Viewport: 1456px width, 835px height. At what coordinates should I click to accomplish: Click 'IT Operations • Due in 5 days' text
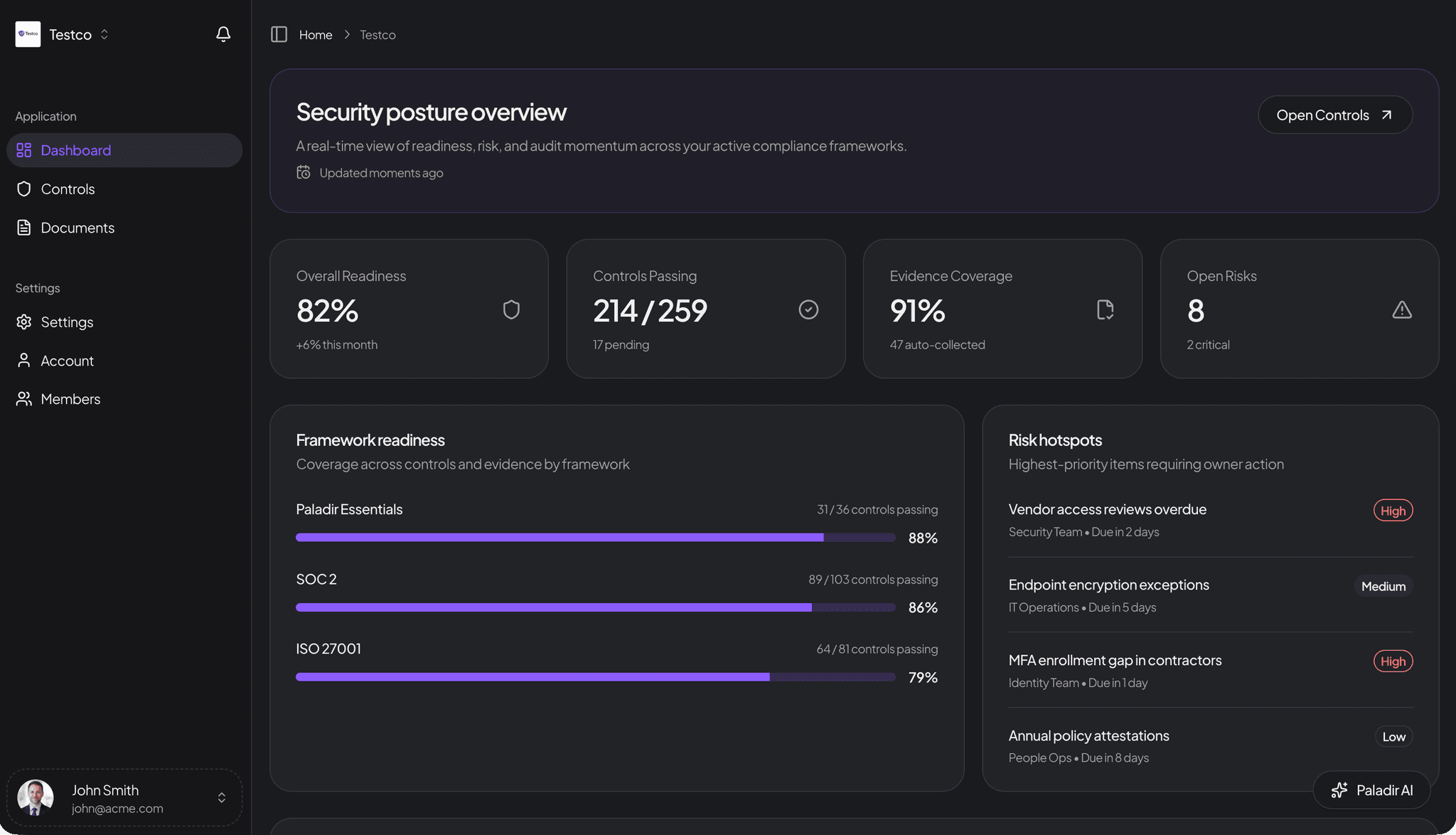pyautogui.click(x=1082, y=607)
